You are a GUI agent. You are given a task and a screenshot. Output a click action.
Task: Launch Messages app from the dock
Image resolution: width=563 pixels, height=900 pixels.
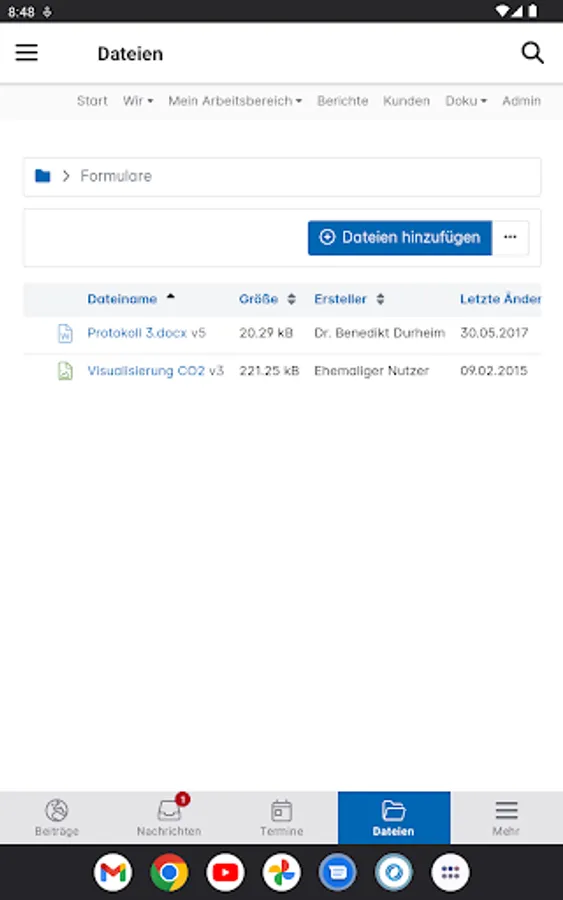[338, 872]
